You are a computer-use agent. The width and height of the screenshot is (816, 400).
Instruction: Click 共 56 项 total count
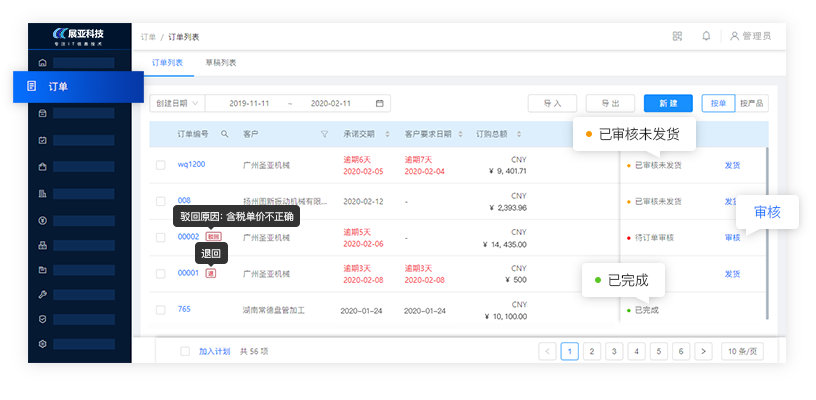(x=254, y=352)
